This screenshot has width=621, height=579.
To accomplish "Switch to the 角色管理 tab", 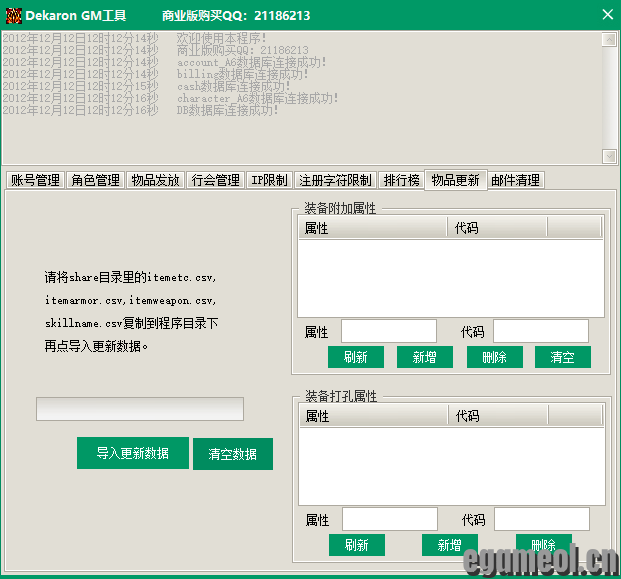I will tap(95, 180).
